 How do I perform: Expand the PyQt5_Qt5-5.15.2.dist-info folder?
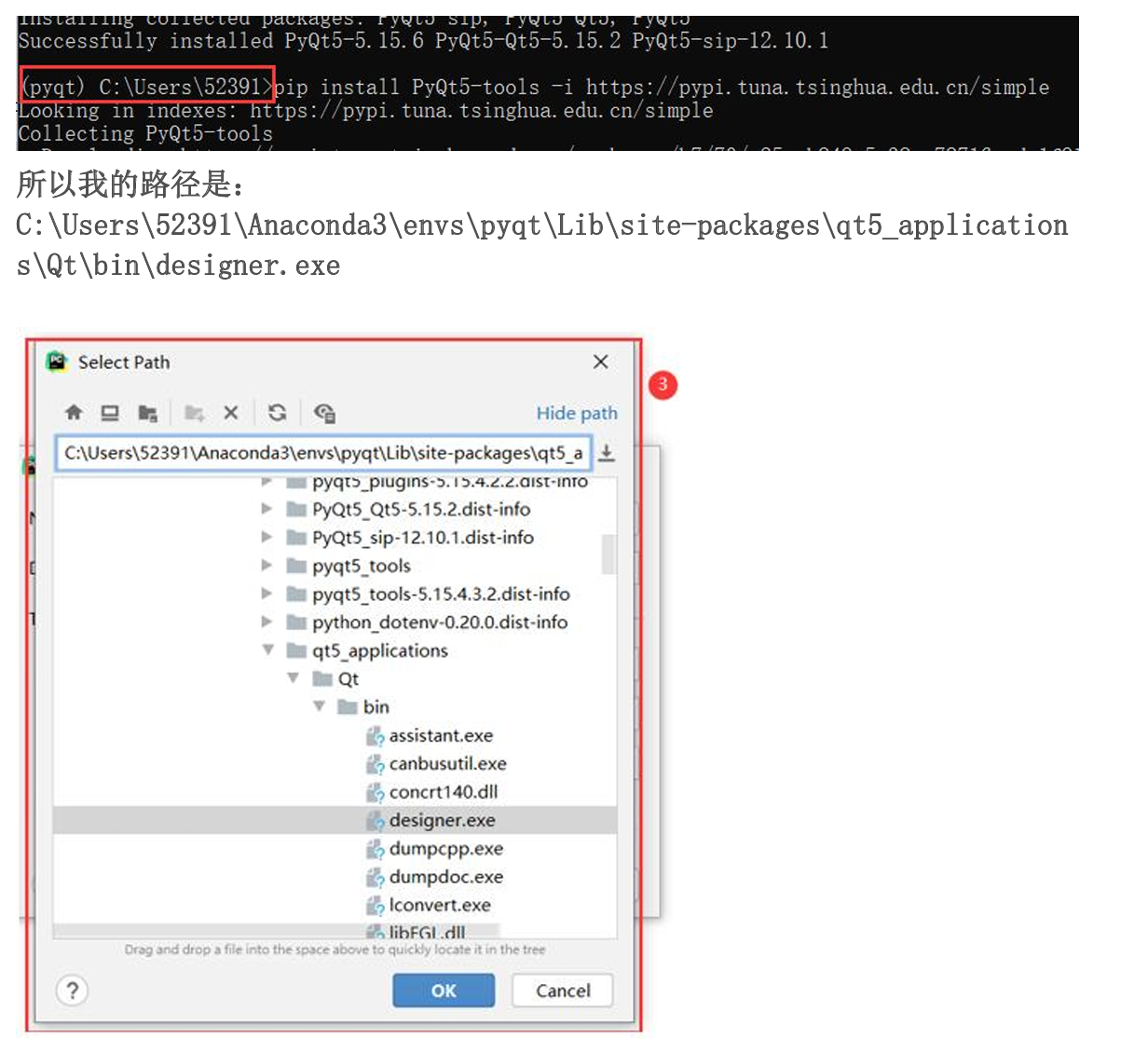(267, 509)
